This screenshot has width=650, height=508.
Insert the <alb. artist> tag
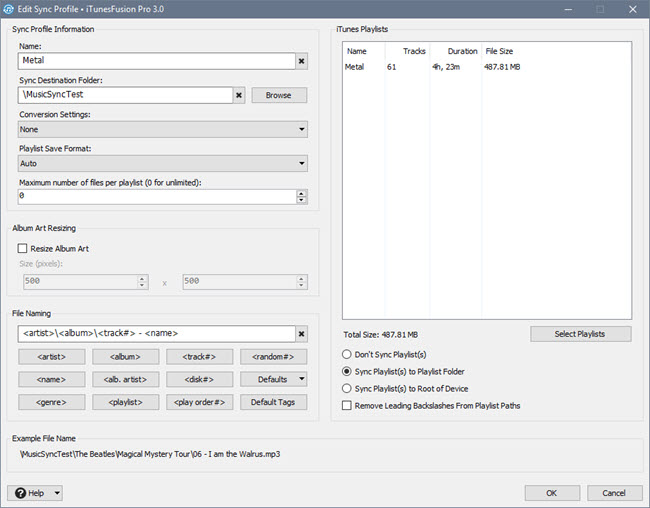click(x=125, y=379)
